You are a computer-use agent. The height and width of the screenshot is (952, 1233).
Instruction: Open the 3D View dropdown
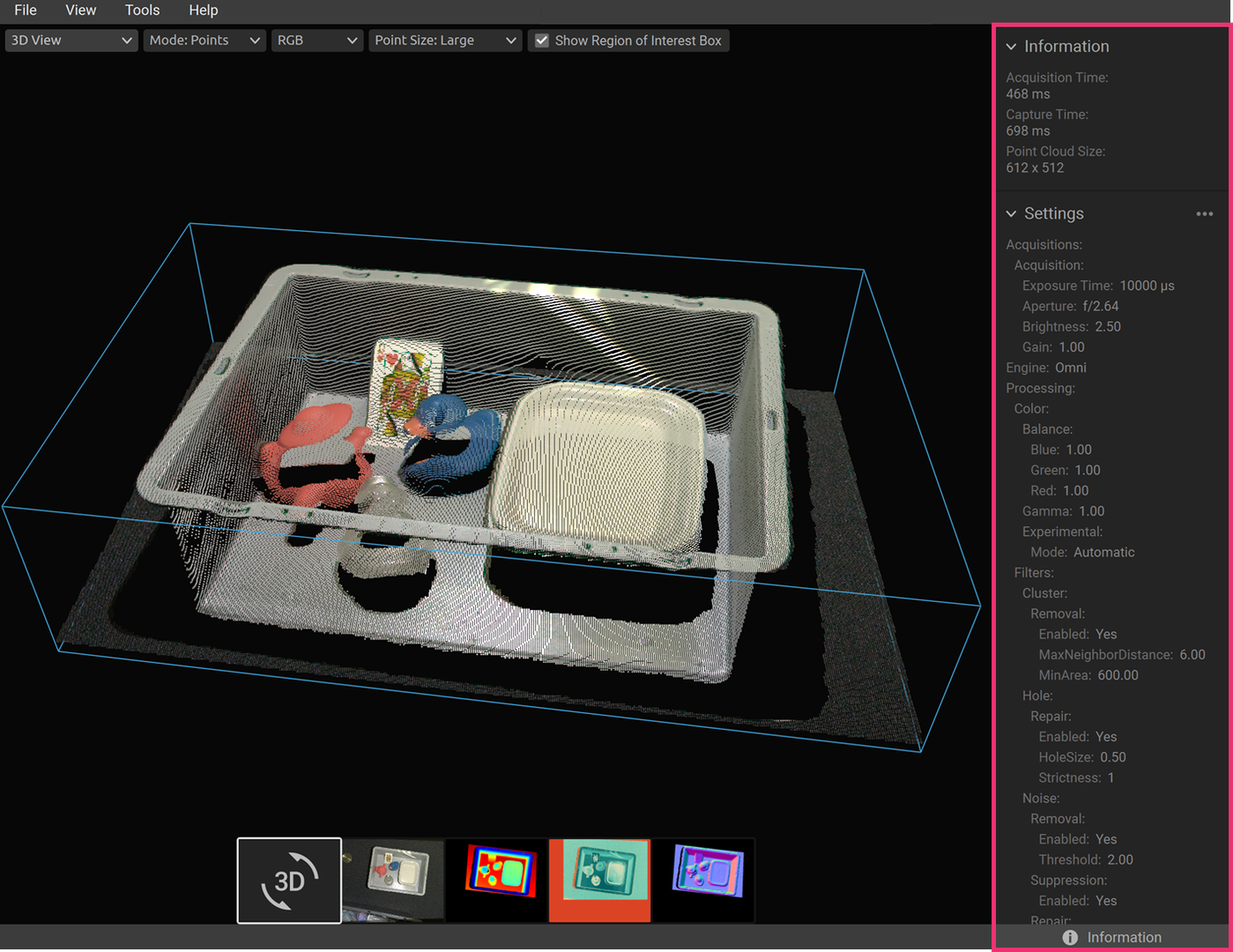pyautogui.click(x=71, y=41)
